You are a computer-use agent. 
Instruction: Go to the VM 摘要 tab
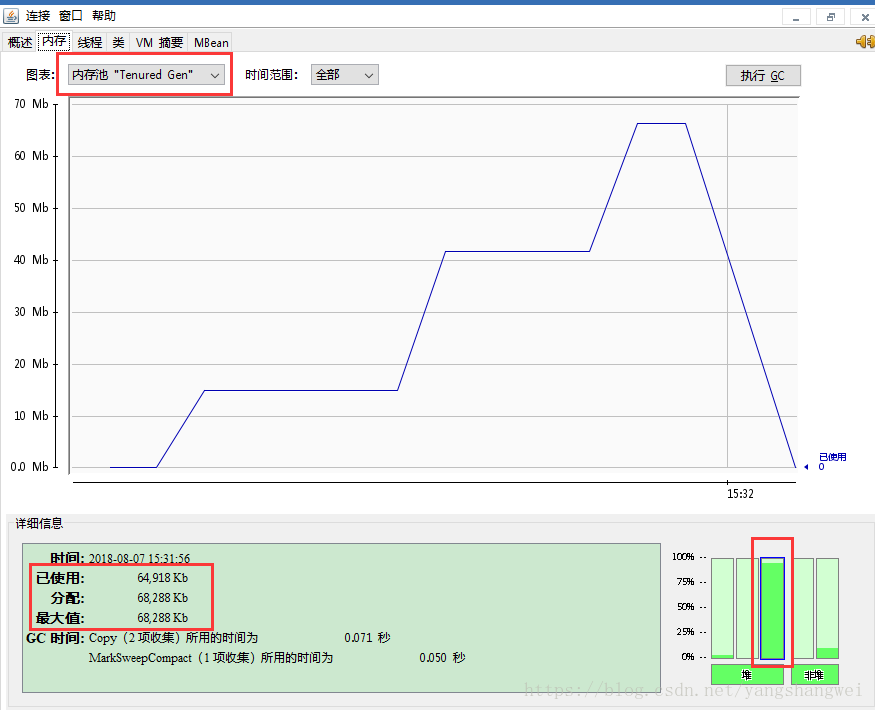[160, 42]
